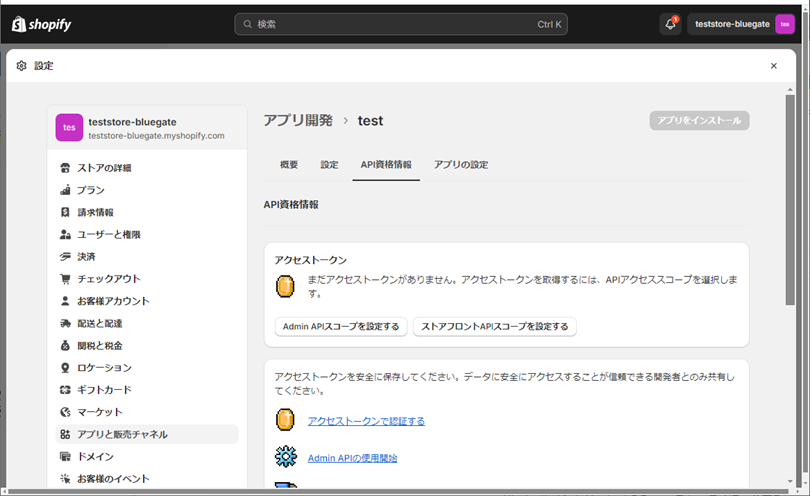This screenshot has height=496, width=810.
Task: Click the Checkout cart icon
Action: coord(65,279)
